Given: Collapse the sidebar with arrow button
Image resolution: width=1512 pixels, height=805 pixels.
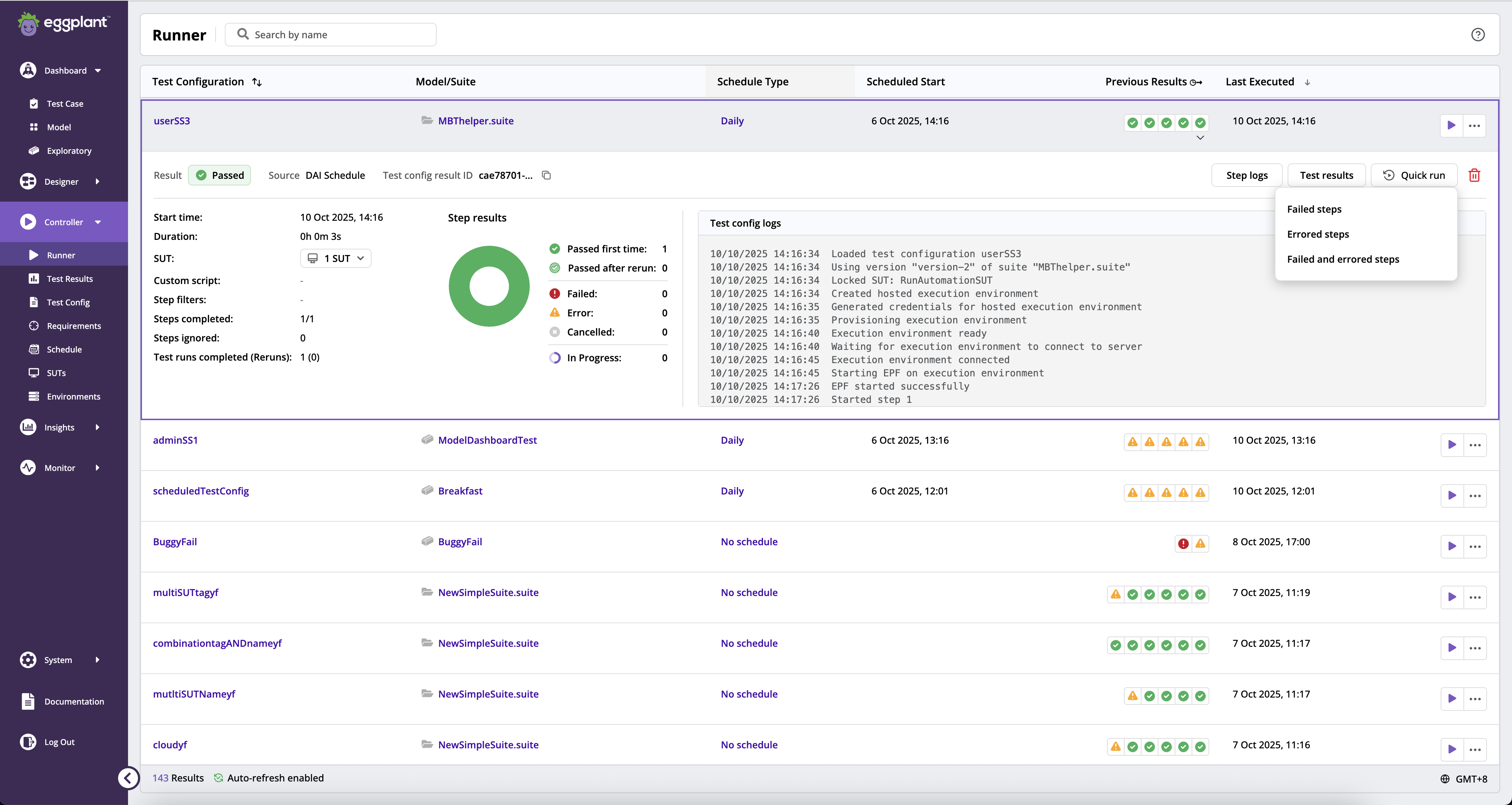Looking at the screenshot, I should pyautogui.click(x=128, y=777).
